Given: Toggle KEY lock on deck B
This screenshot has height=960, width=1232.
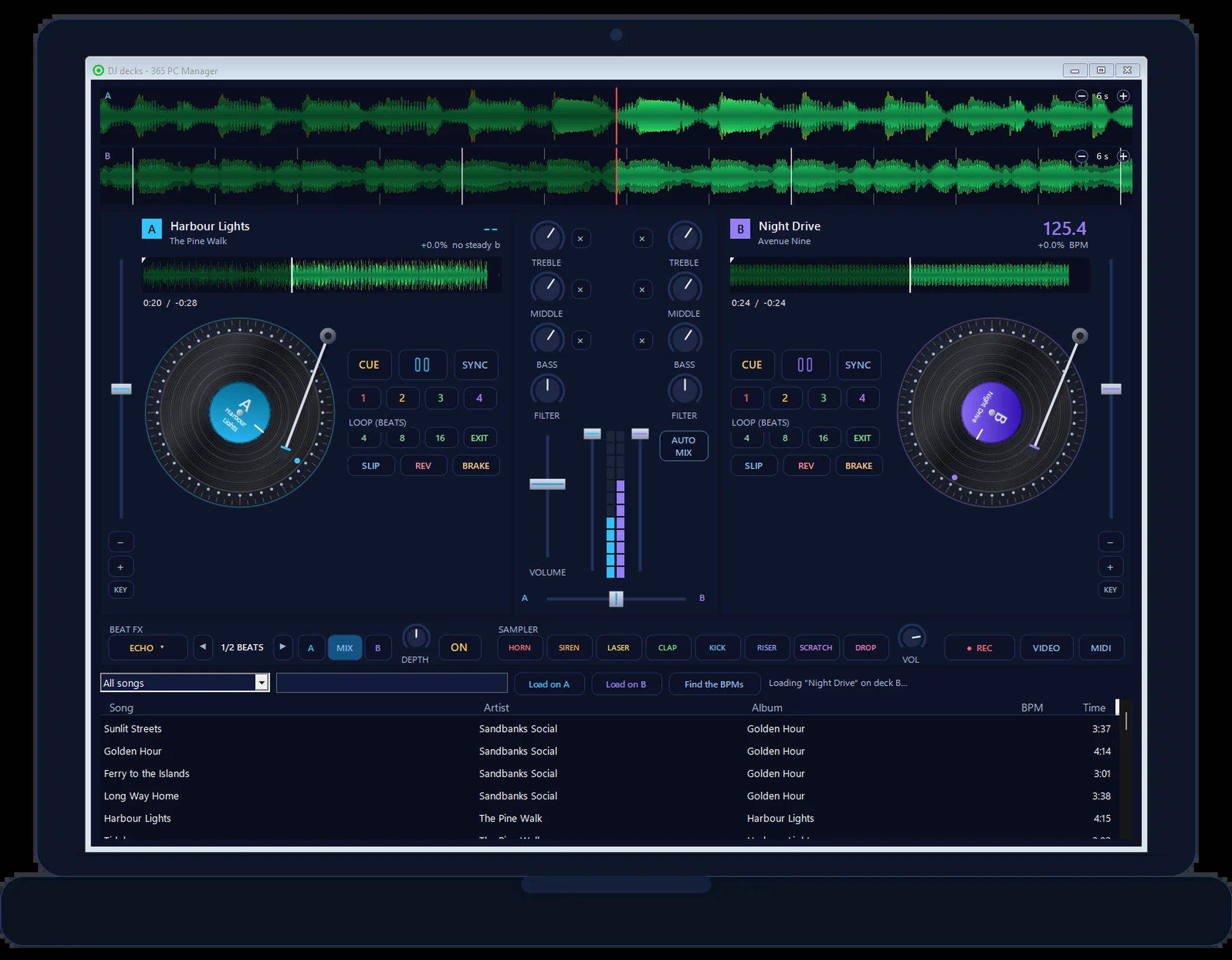Looking at the screenshot, I should (x=1110, y=590).
